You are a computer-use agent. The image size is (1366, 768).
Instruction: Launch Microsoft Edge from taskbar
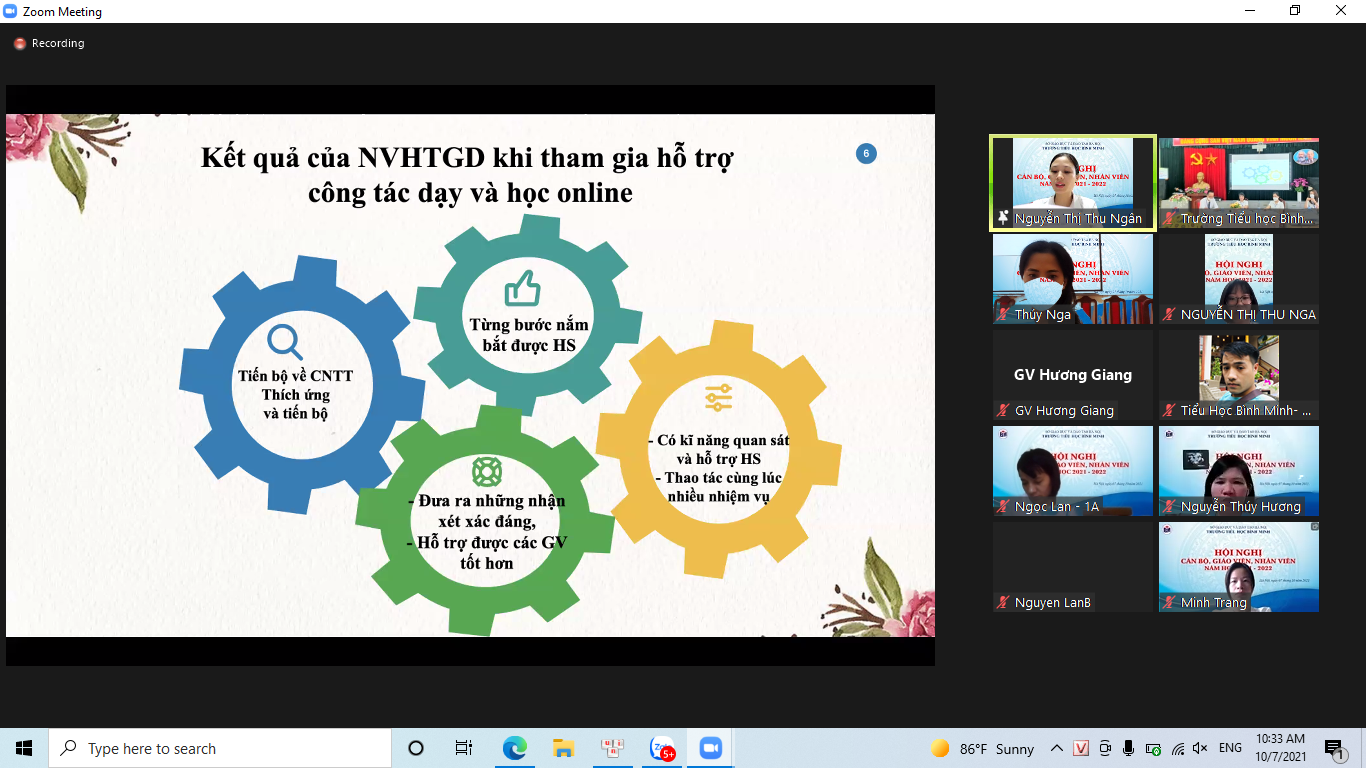[514, 748]
